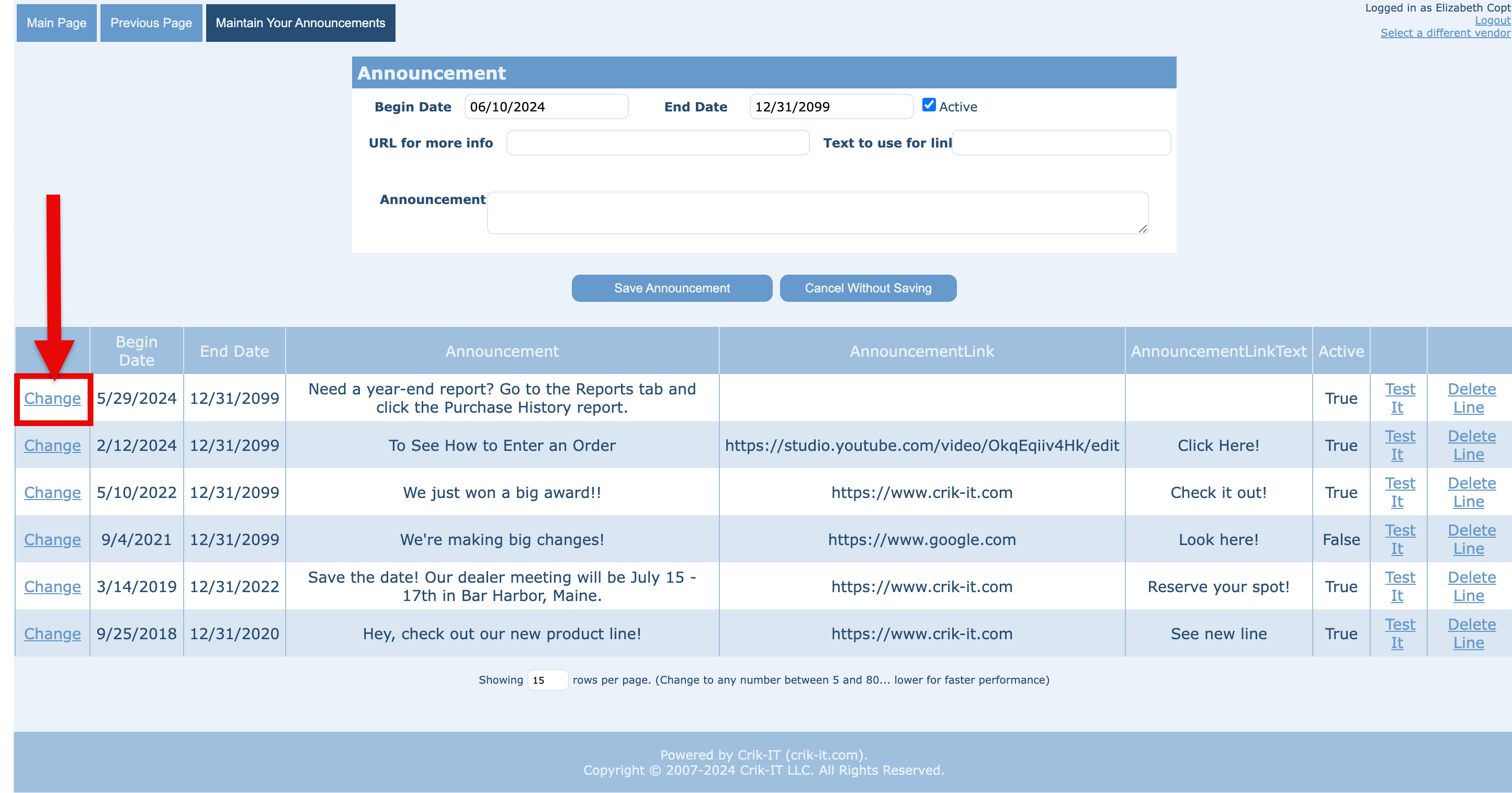The image size is (1512, 793).
Task: Click Select a different vendor link
Action: click(x=1445, y=33)
